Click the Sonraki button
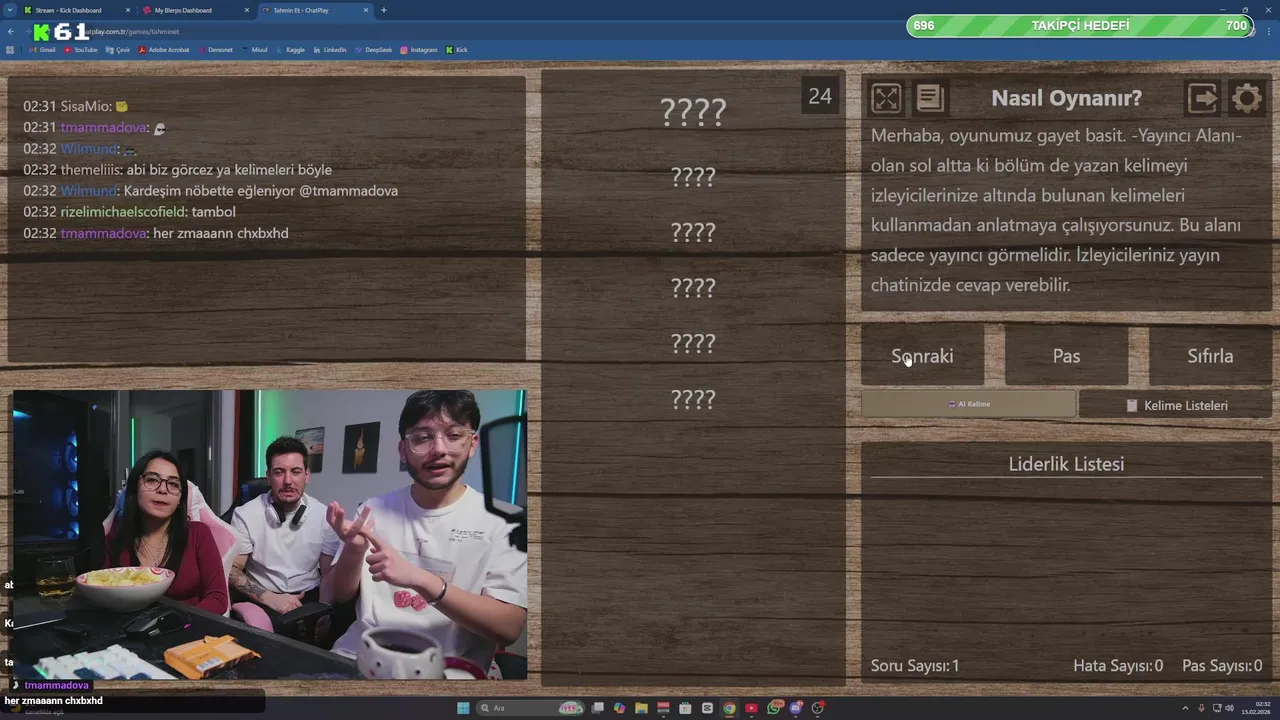 [922, 356]
